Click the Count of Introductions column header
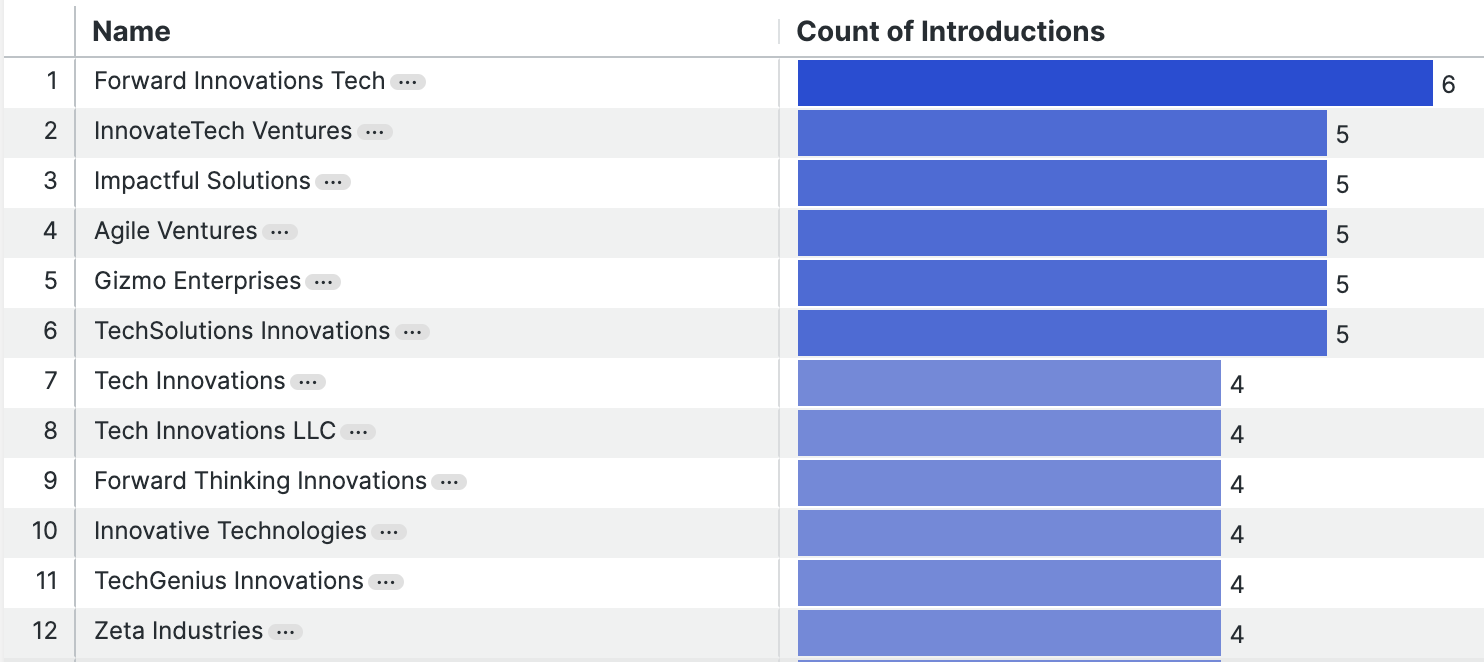The width and height of the screenshot is (1484, 662). [x=950, y=31]
